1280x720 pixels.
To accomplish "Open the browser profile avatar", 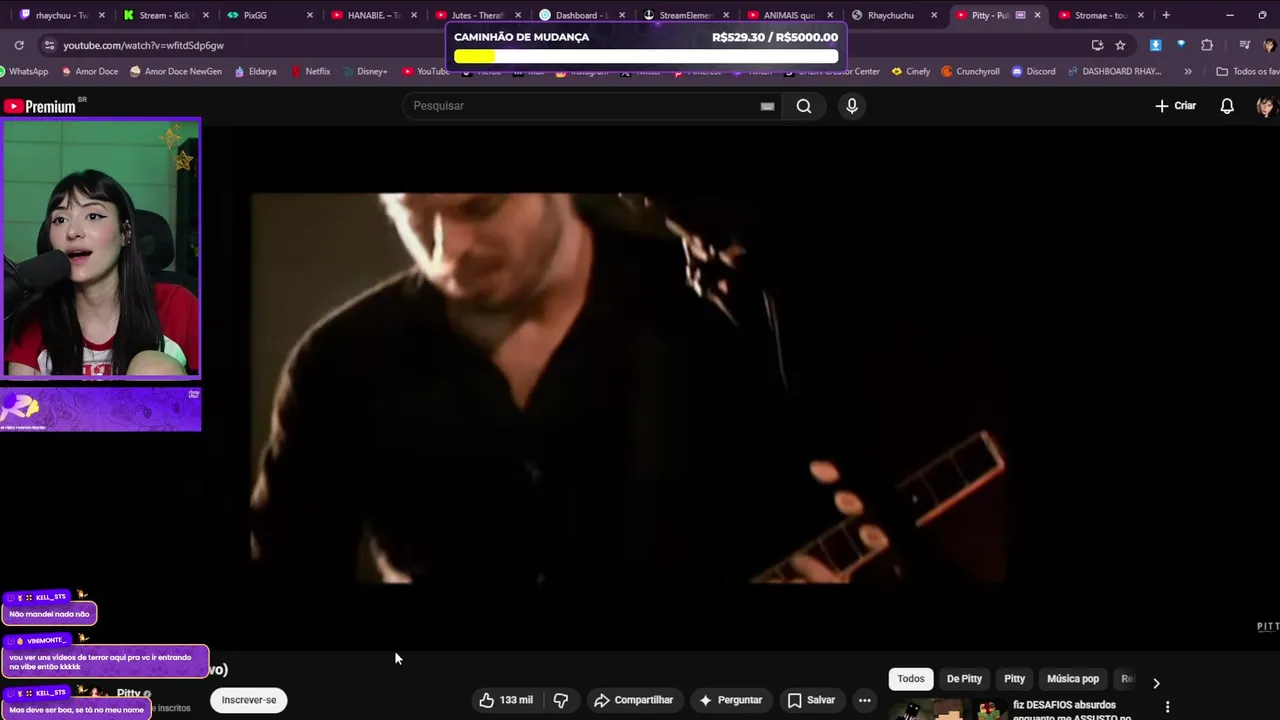I will (x=1269, y=45).
